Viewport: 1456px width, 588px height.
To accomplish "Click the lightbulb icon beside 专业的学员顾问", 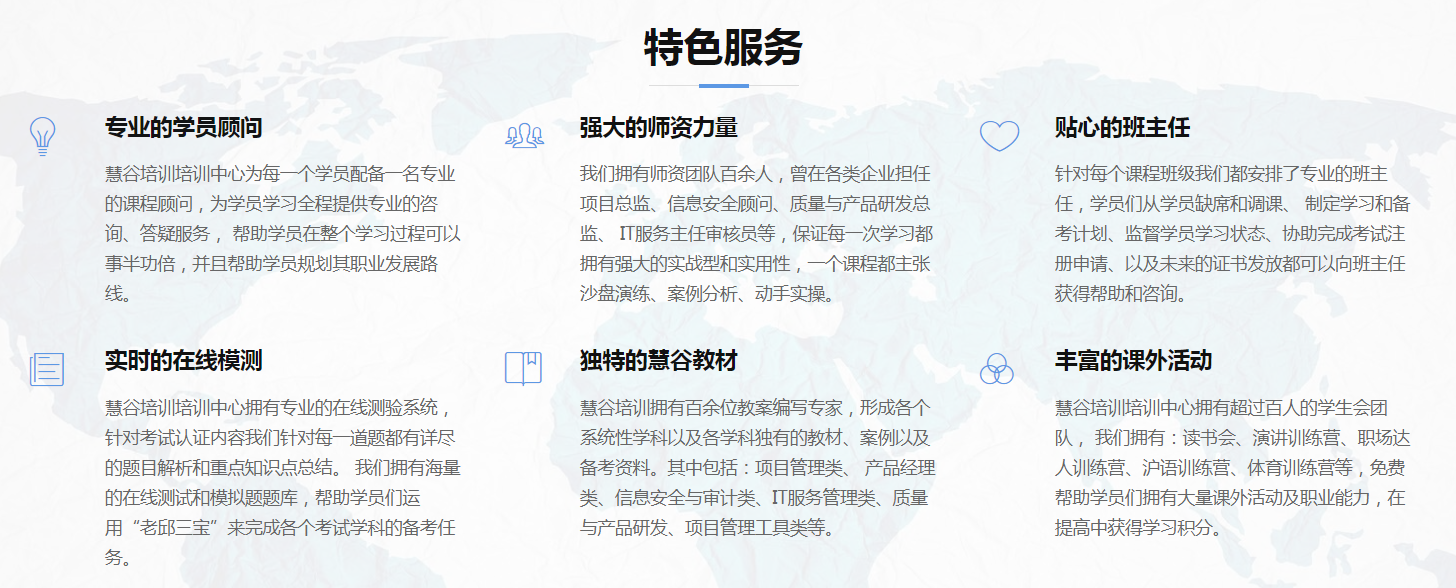I will pyautogui.click(x=42, y=135).
